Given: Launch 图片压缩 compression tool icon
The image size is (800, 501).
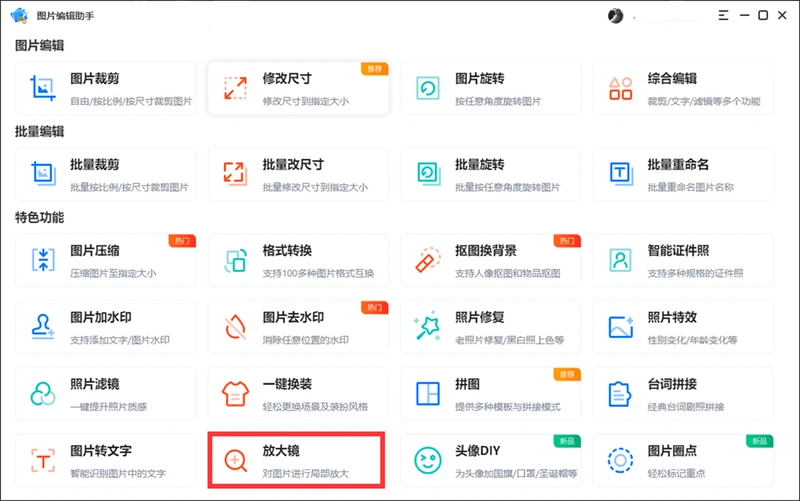Looking at the screenshot, I should pos(43,260).
